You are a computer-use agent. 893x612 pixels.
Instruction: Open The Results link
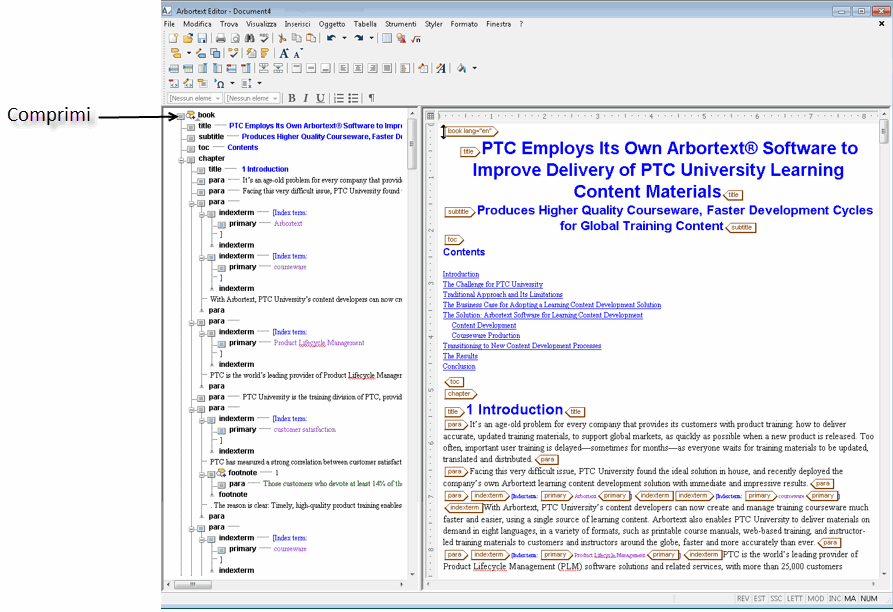point(460,356)
